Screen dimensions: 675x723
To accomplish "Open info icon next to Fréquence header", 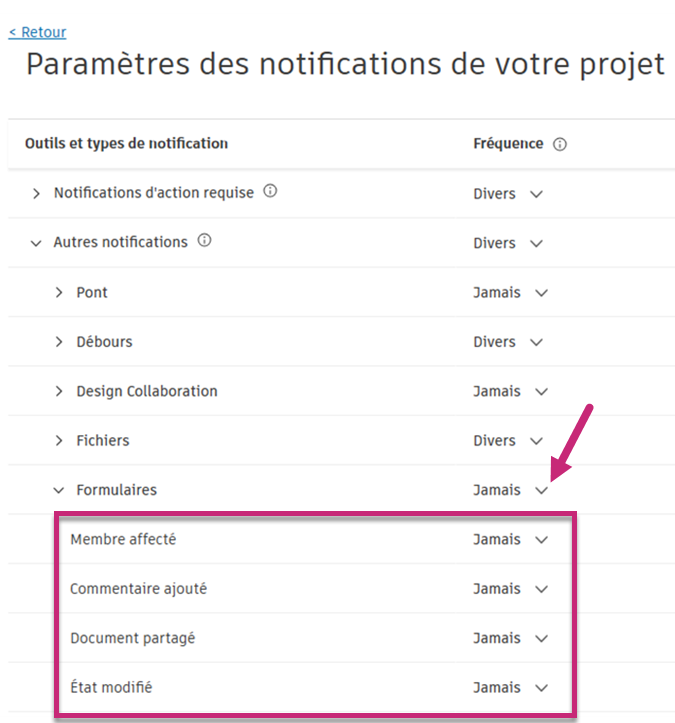I will (560, 144).
